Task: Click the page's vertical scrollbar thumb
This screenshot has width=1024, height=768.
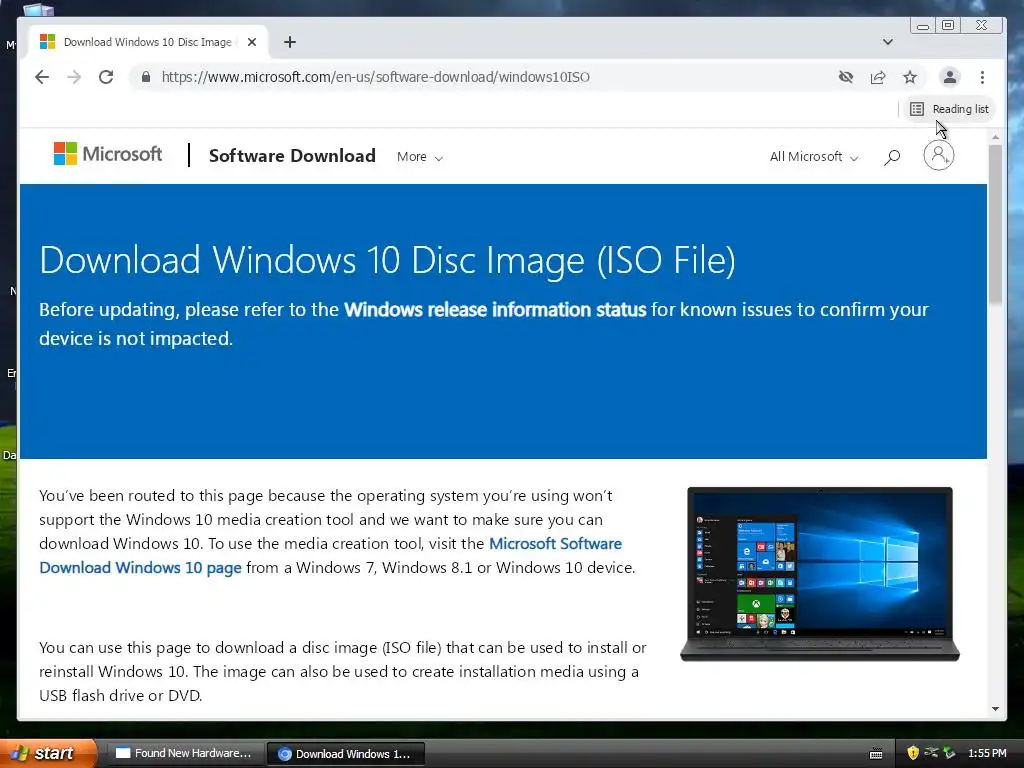Action: pyautogui.click(x=995, y=225)
